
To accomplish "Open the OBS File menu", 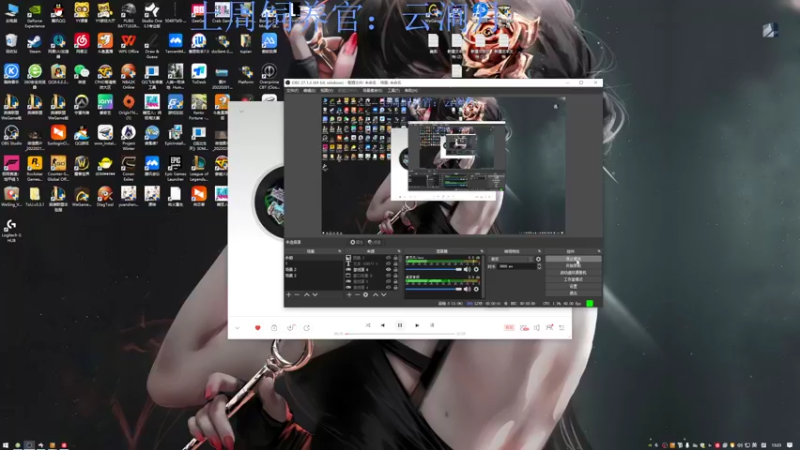I will click(292, 90).
